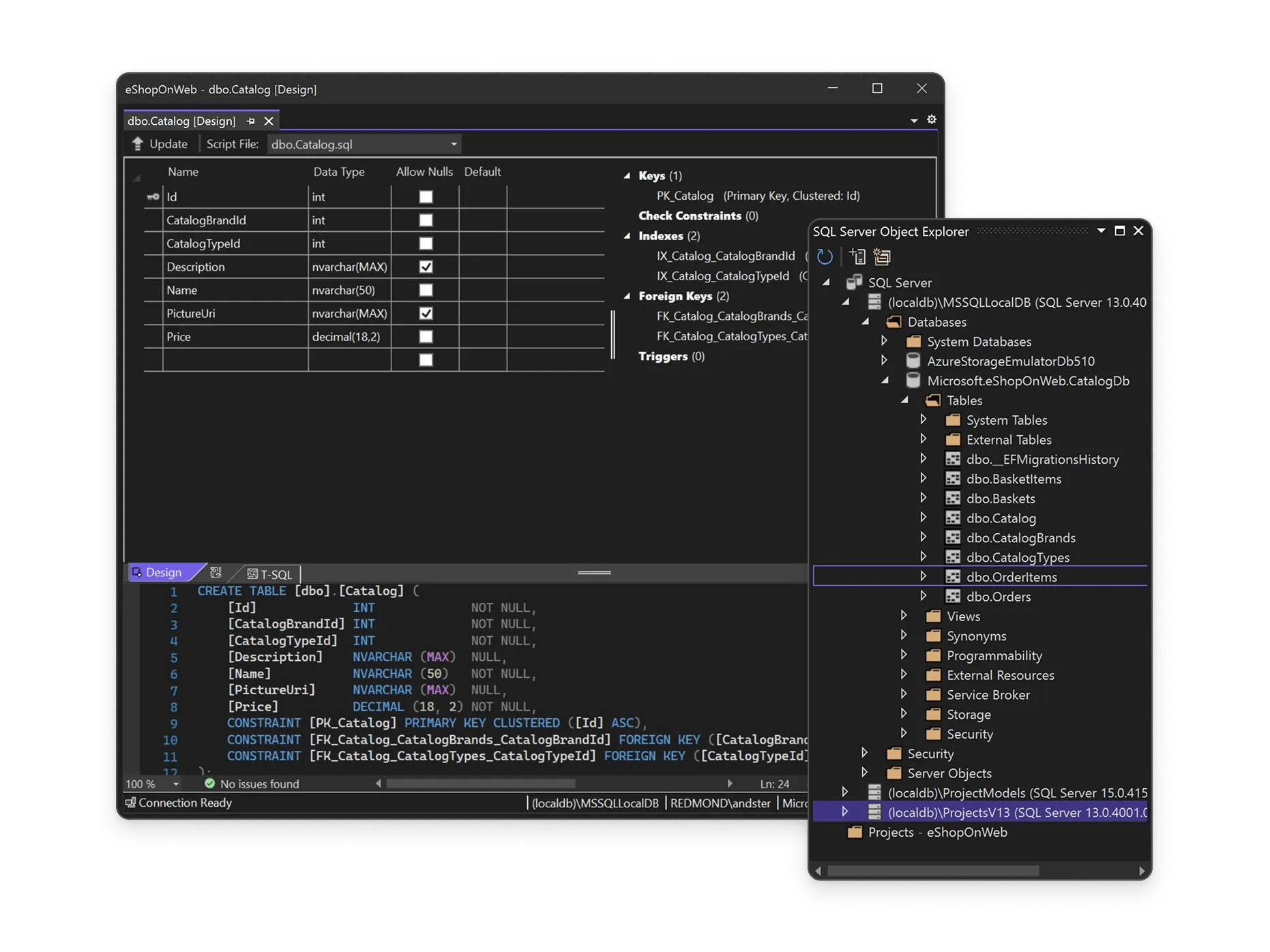Toggle Allow Nulls for Id column
Image resolution: width=1270 pixels, height=952 pixels.
point(426,197)
